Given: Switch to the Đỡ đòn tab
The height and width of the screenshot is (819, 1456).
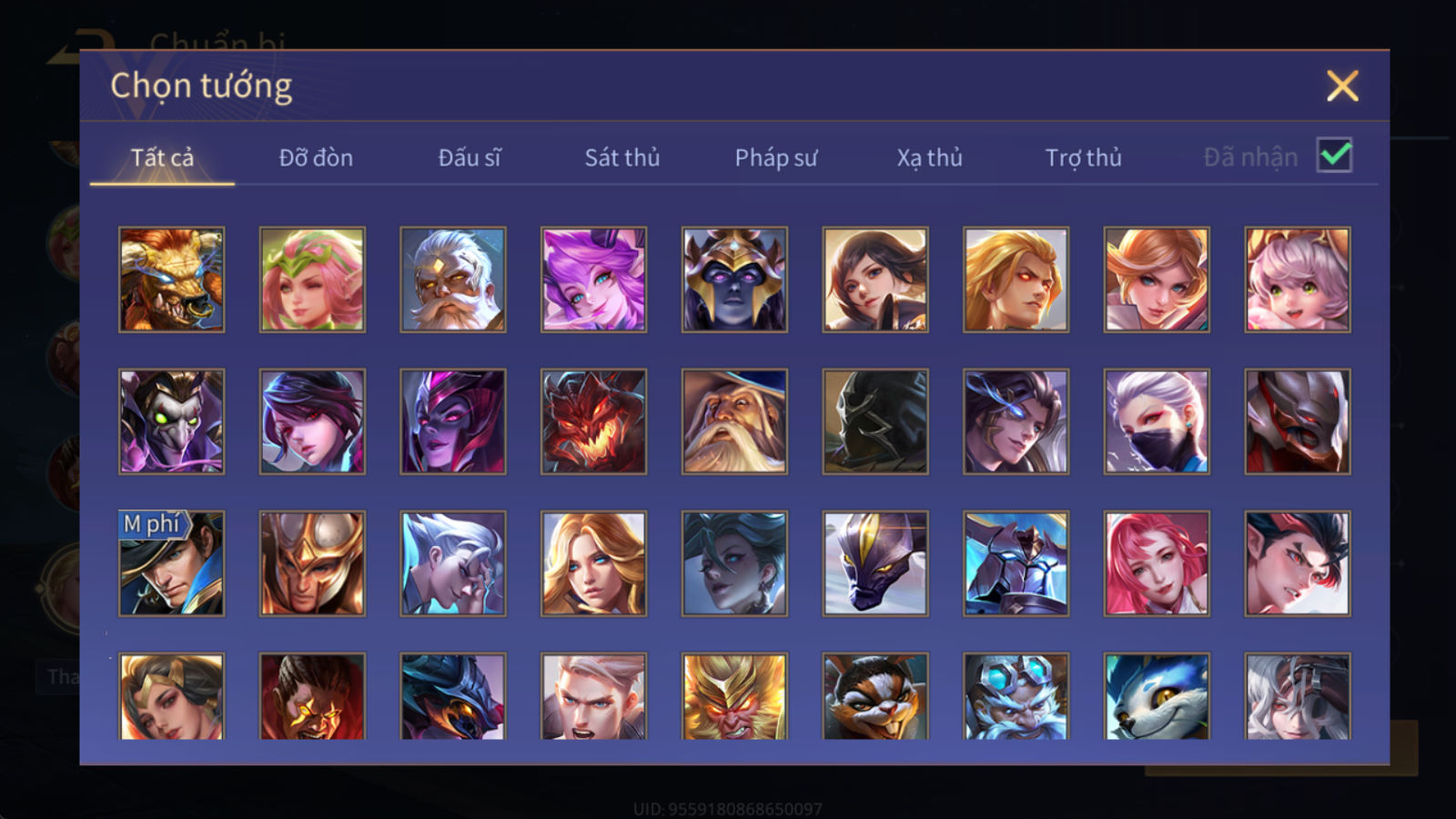Looking at the screenshot, I should (316, 157).
